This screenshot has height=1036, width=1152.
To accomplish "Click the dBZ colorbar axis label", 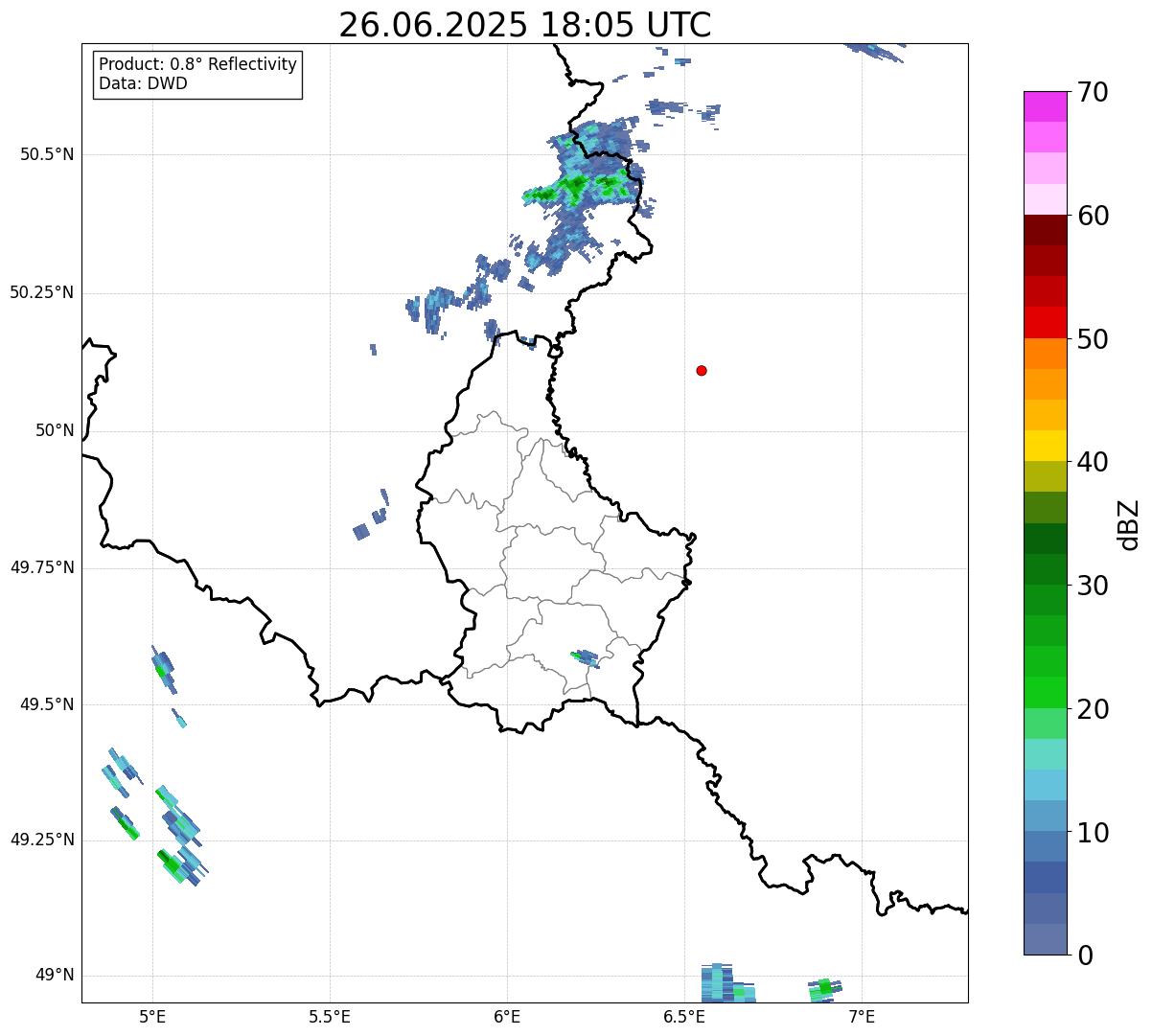I will [x=1130, y=524].
